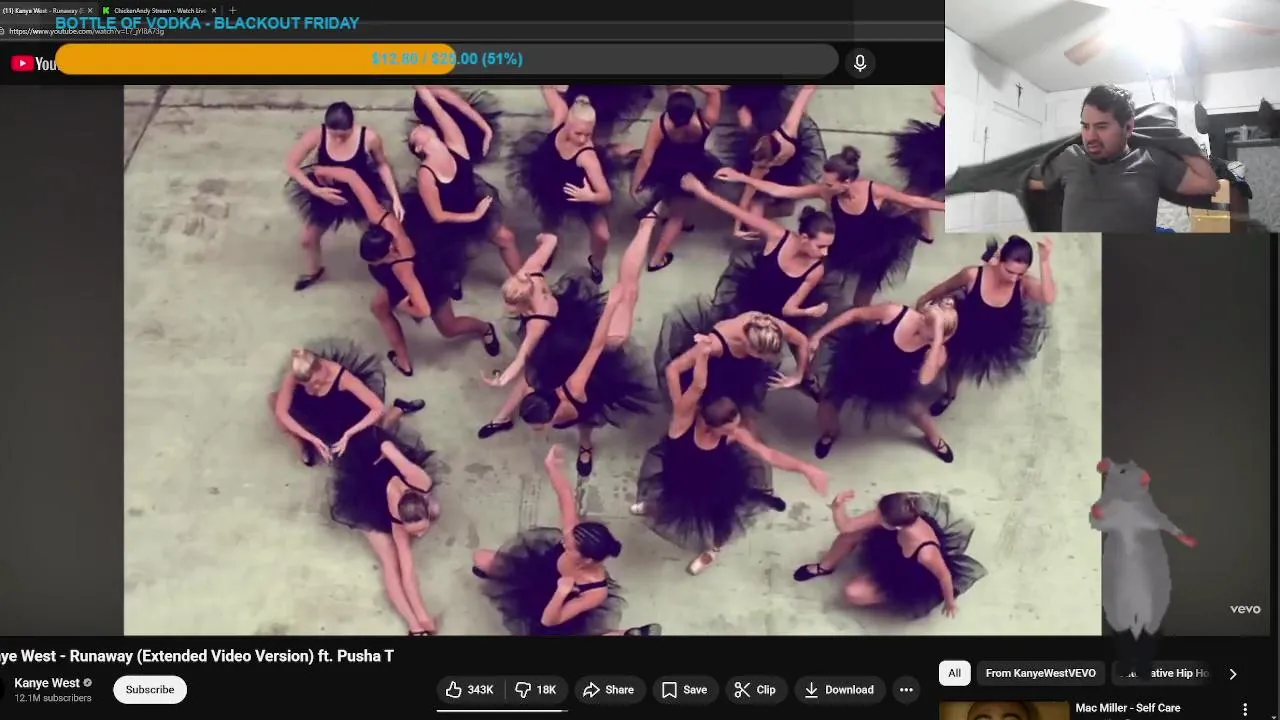1280x720 pixels.
Task: Share the Runaway video
Action: pyautogui.click(x=608, y=690)
